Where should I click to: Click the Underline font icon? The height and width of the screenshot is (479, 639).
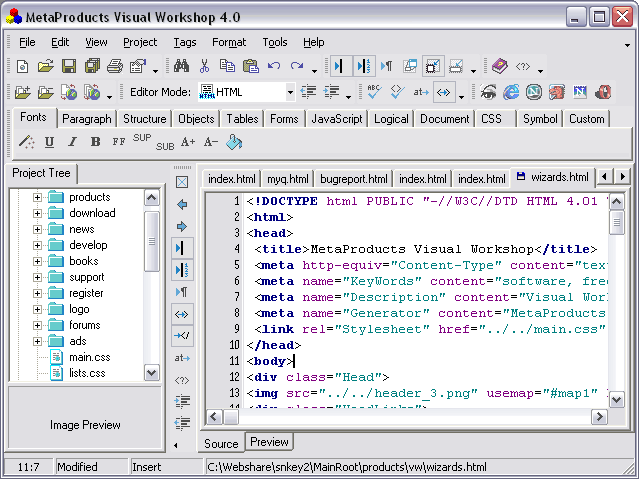click(49, 143)
